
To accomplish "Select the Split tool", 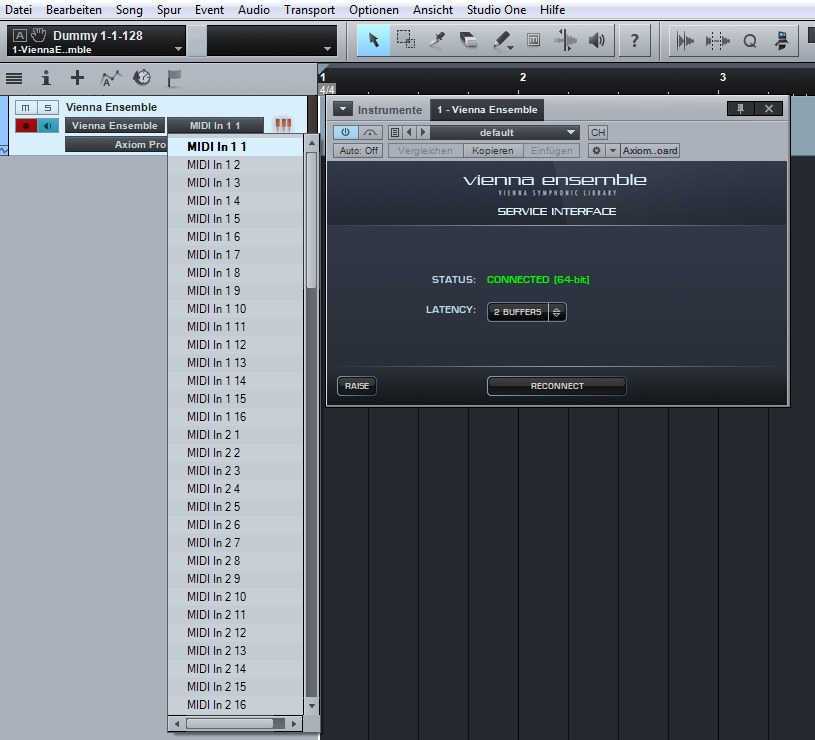I will 437,40.
